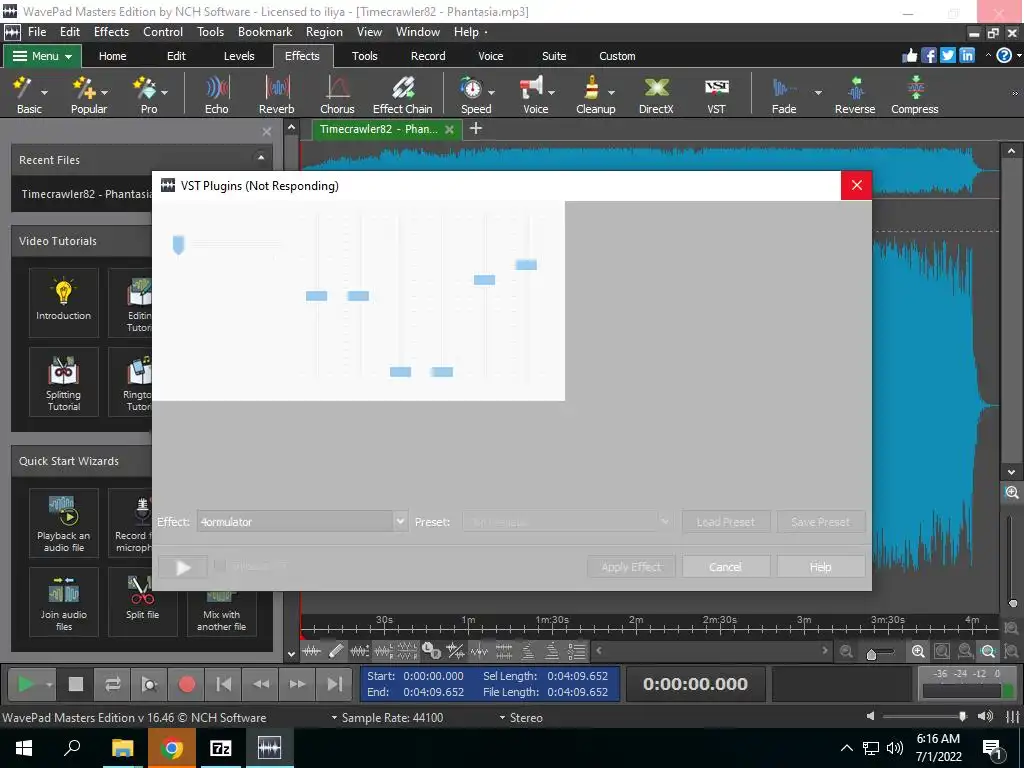This screenshot has height=768, width=1024.
Task: Click the Voice effect icon
Action: pos(532,88)
